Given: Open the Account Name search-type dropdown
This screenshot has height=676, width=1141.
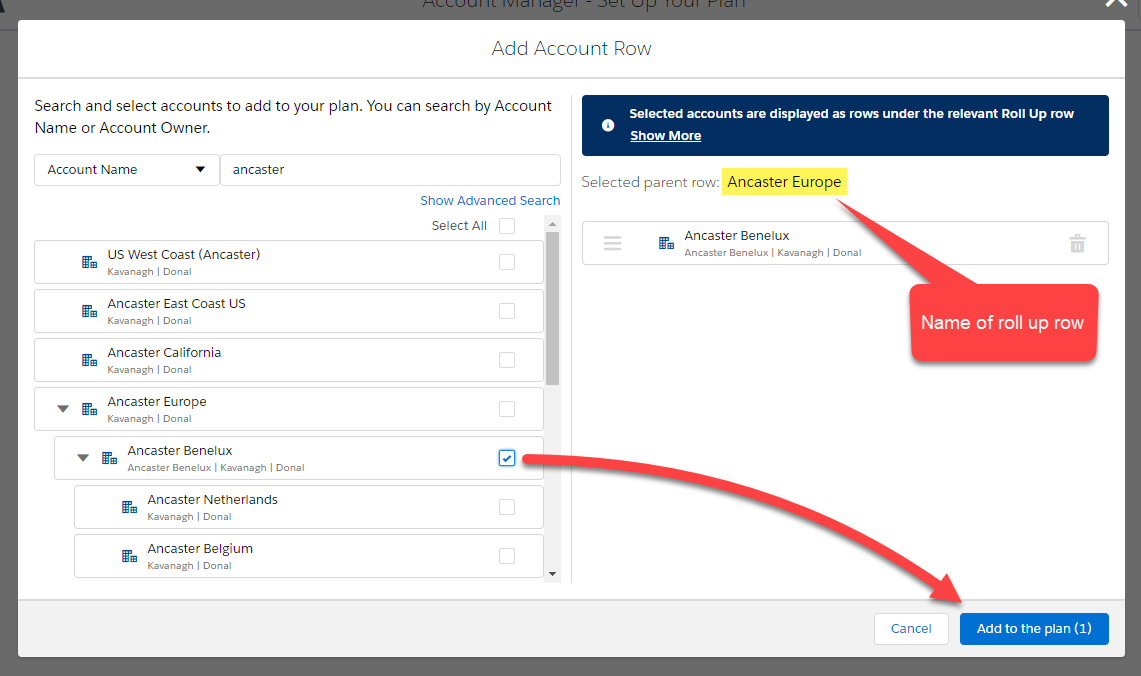Looking at the screenshot, I should coord(127,170).
